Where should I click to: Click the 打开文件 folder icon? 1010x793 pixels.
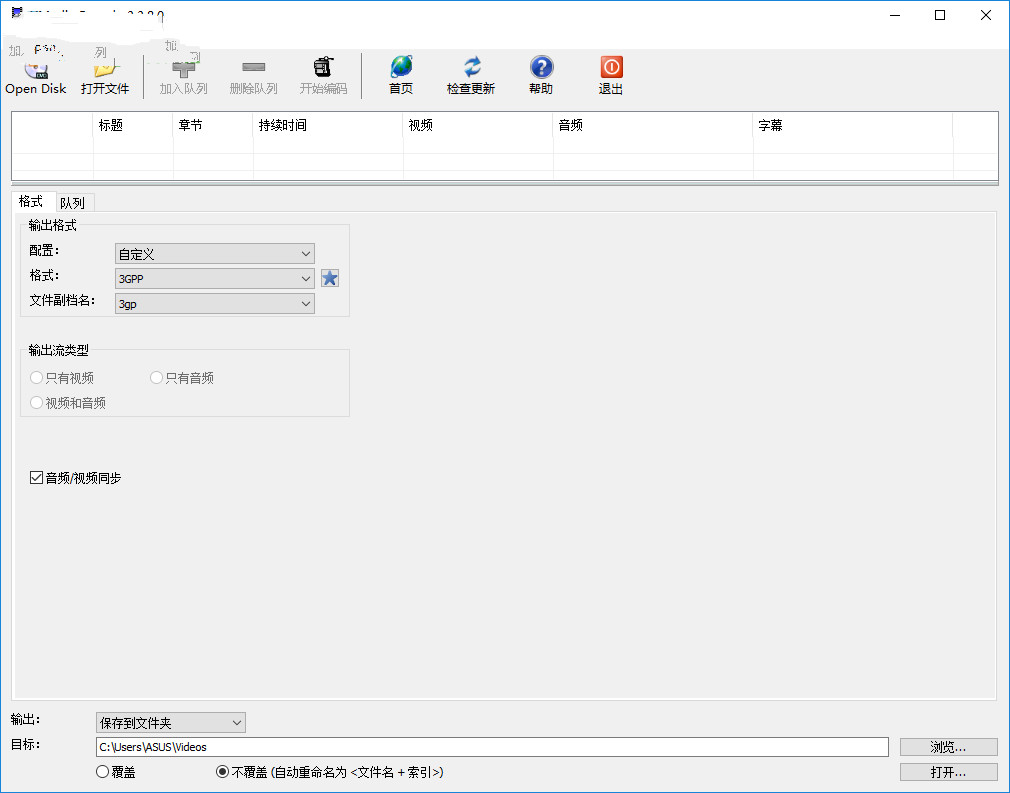(105, 69)
